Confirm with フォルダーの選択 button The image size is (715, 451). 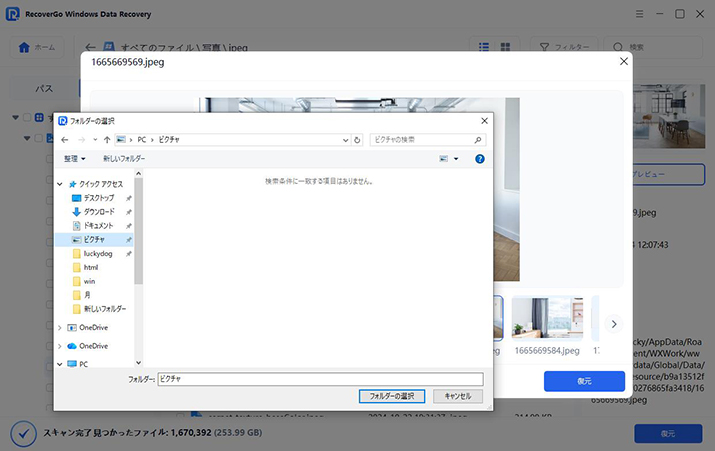[392, 396]
